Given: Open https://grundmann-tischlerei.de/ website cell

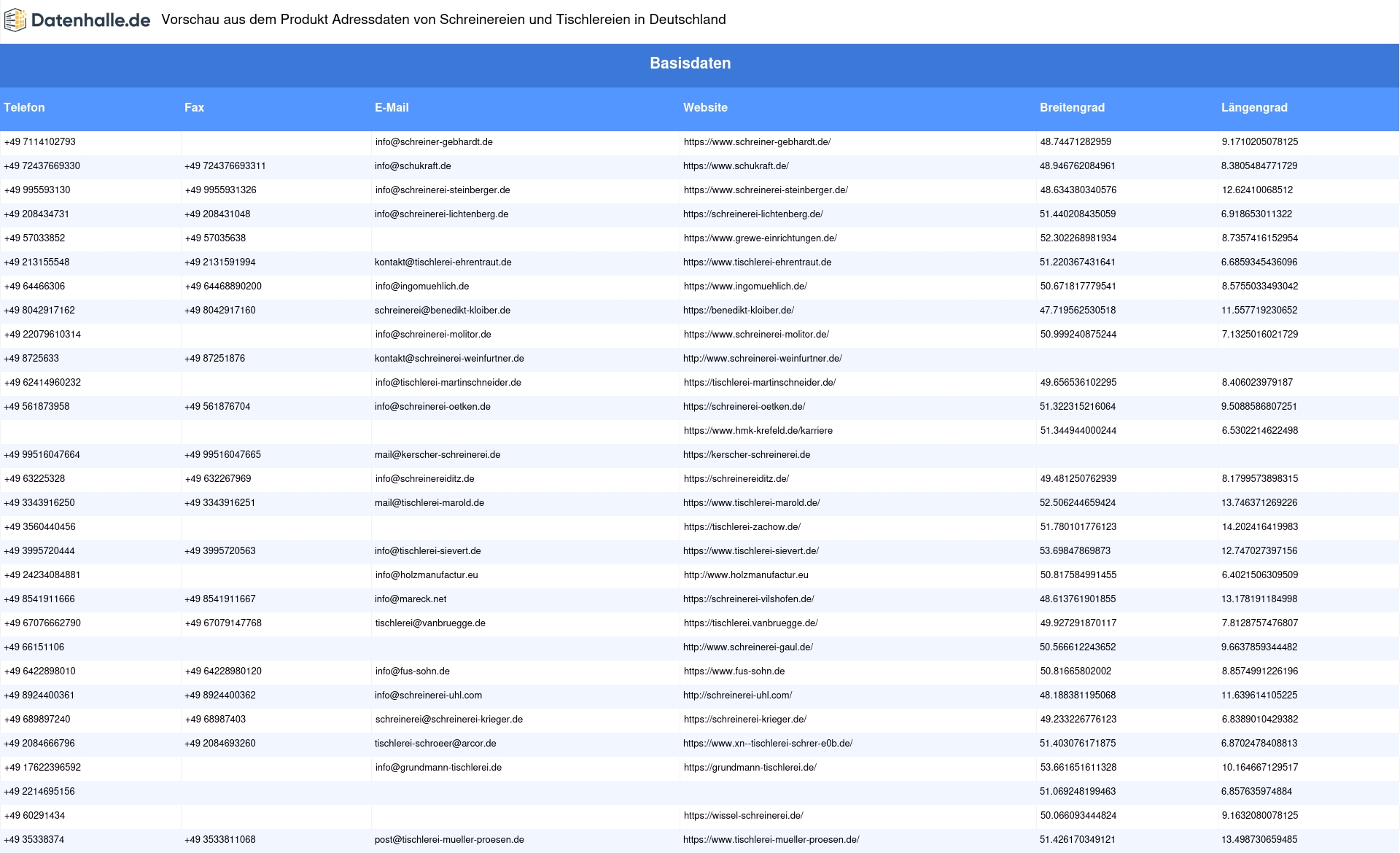Looking at the screenshot, I should pyautogui.click(x=750, y=768).
